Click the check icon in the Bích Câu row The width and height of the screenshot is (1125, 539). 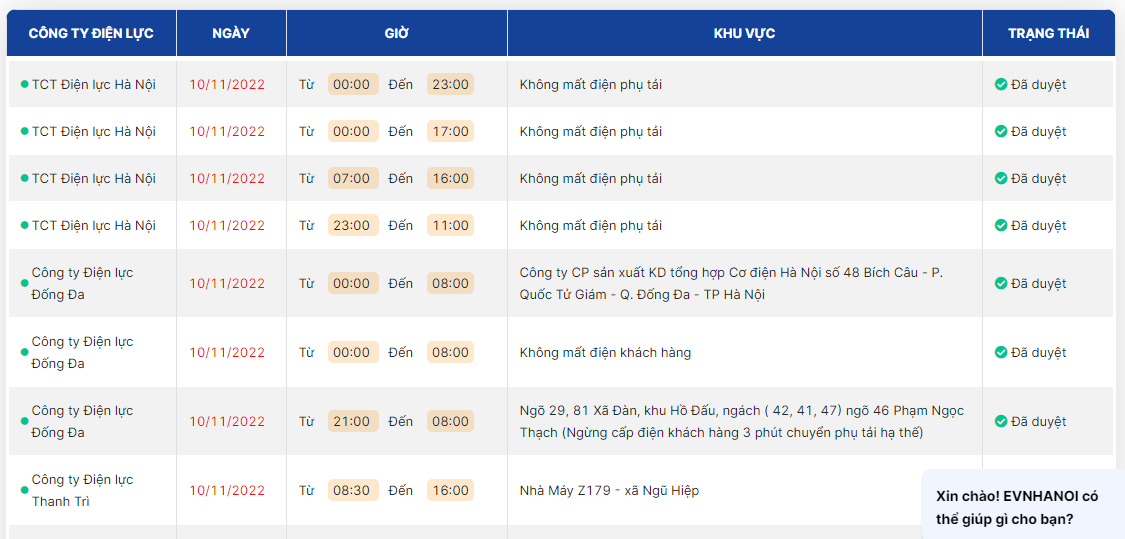(1001, 284)
